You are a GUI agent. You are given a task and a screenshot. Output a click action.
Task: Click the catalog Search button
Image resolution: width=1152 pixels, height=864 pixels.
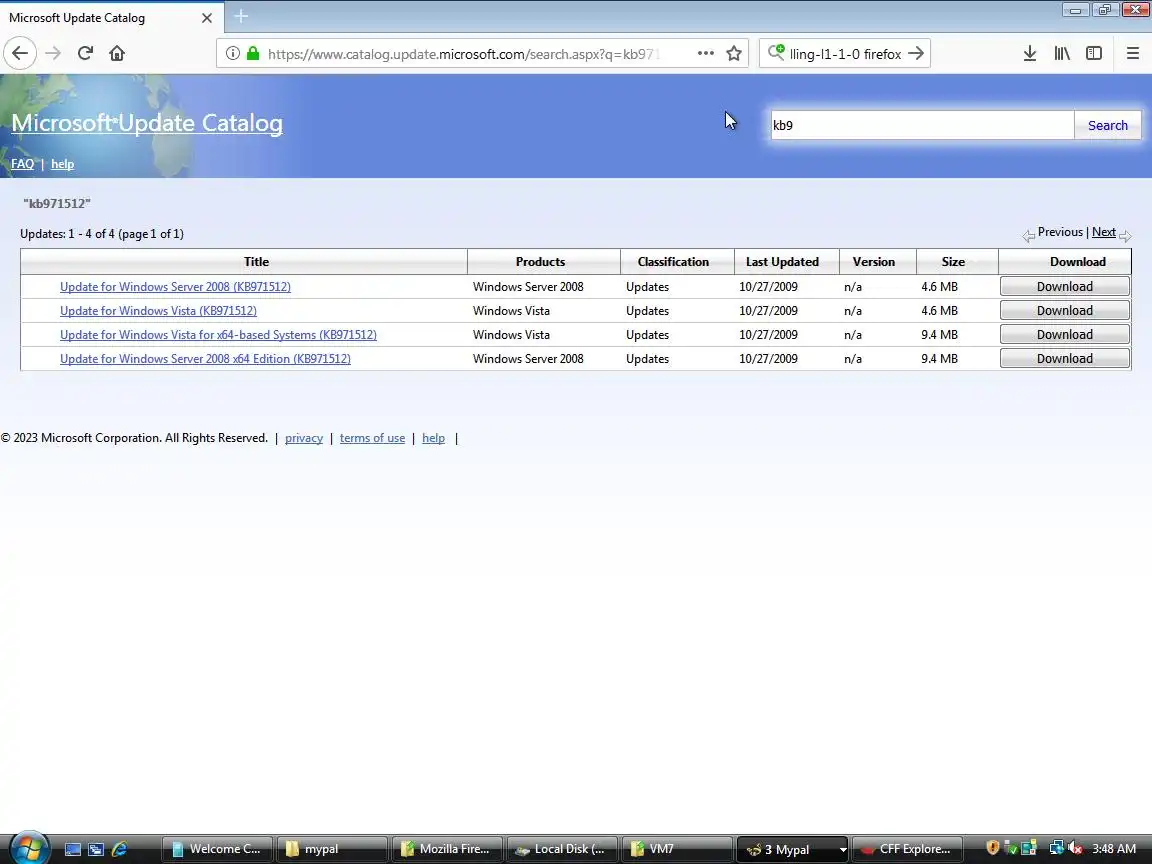tap(1107, 125)
